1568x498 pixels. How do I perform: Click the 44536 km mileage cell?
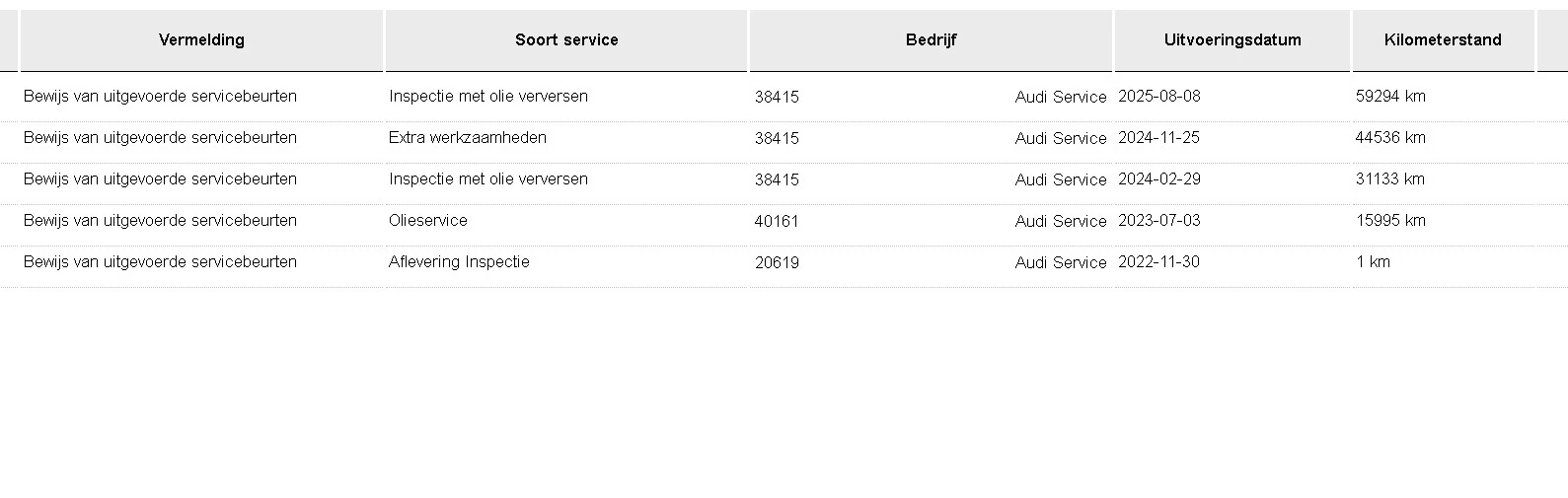point(1390,138)
